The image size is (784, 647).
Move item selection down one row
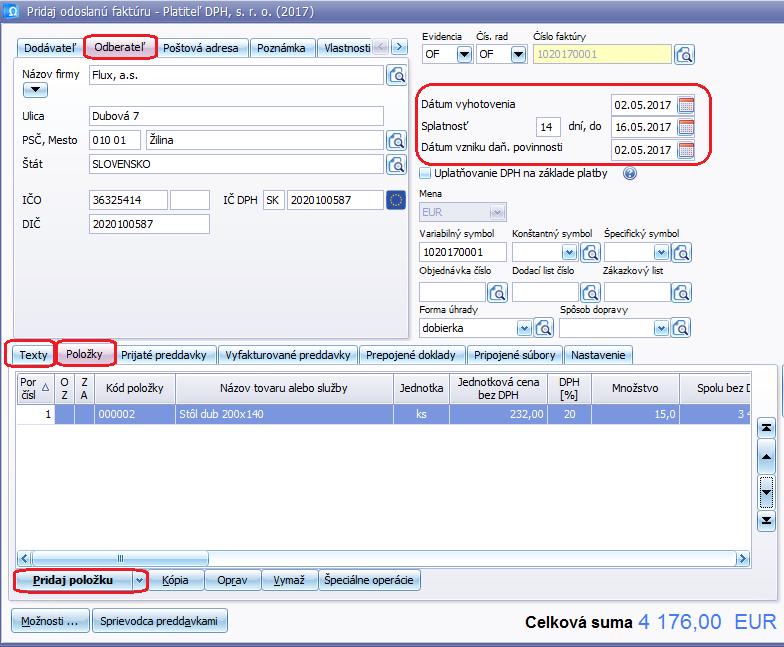click(x=766, y=492)
